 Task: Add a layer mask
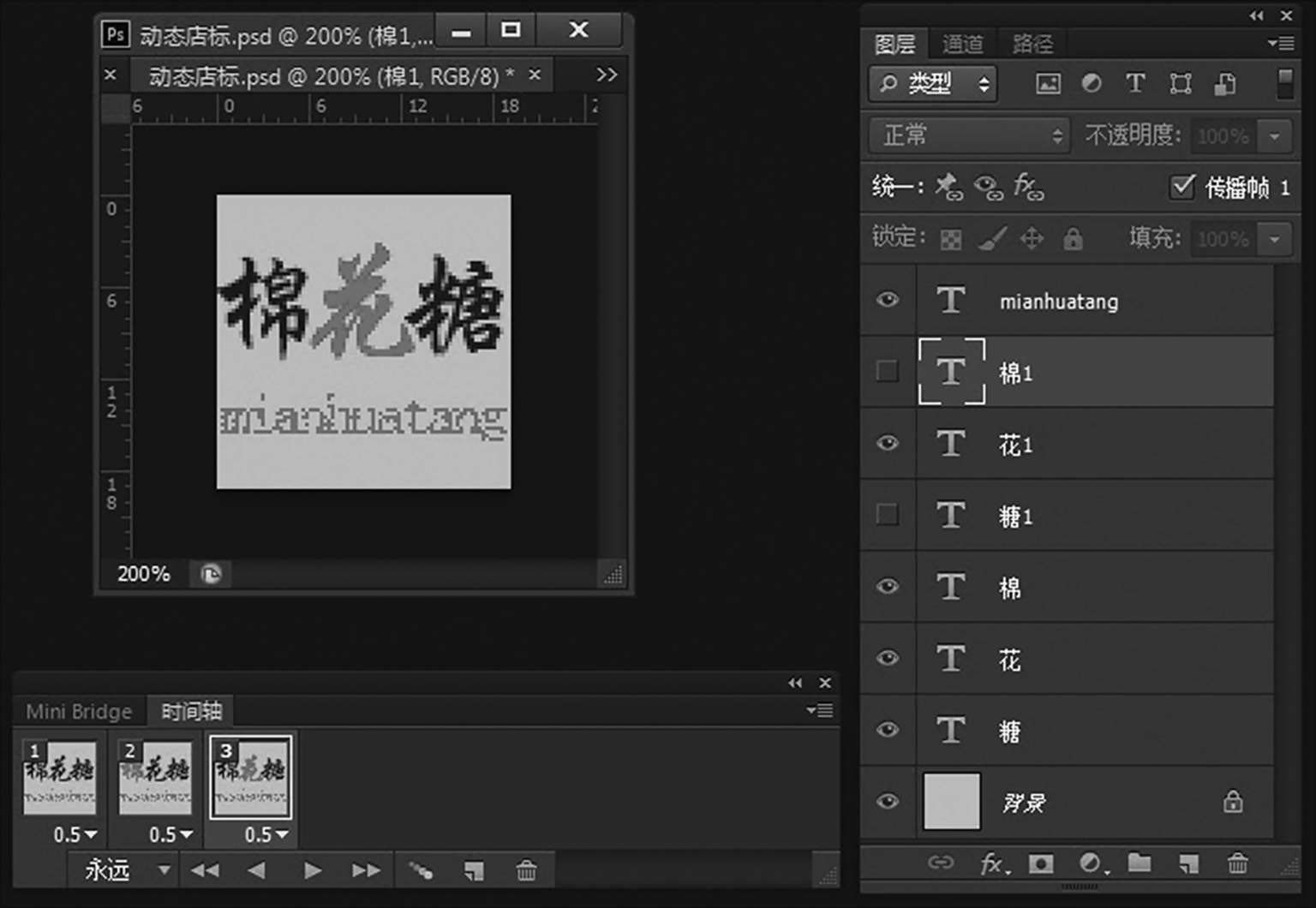[x=1041, y=863]
